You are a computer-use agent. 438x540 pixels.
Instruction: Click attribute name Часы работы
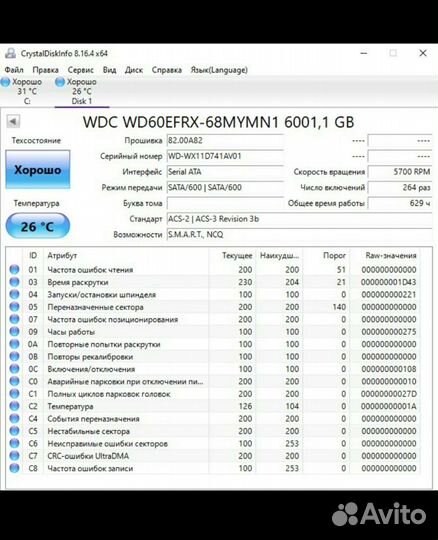(x=71, y=332)
